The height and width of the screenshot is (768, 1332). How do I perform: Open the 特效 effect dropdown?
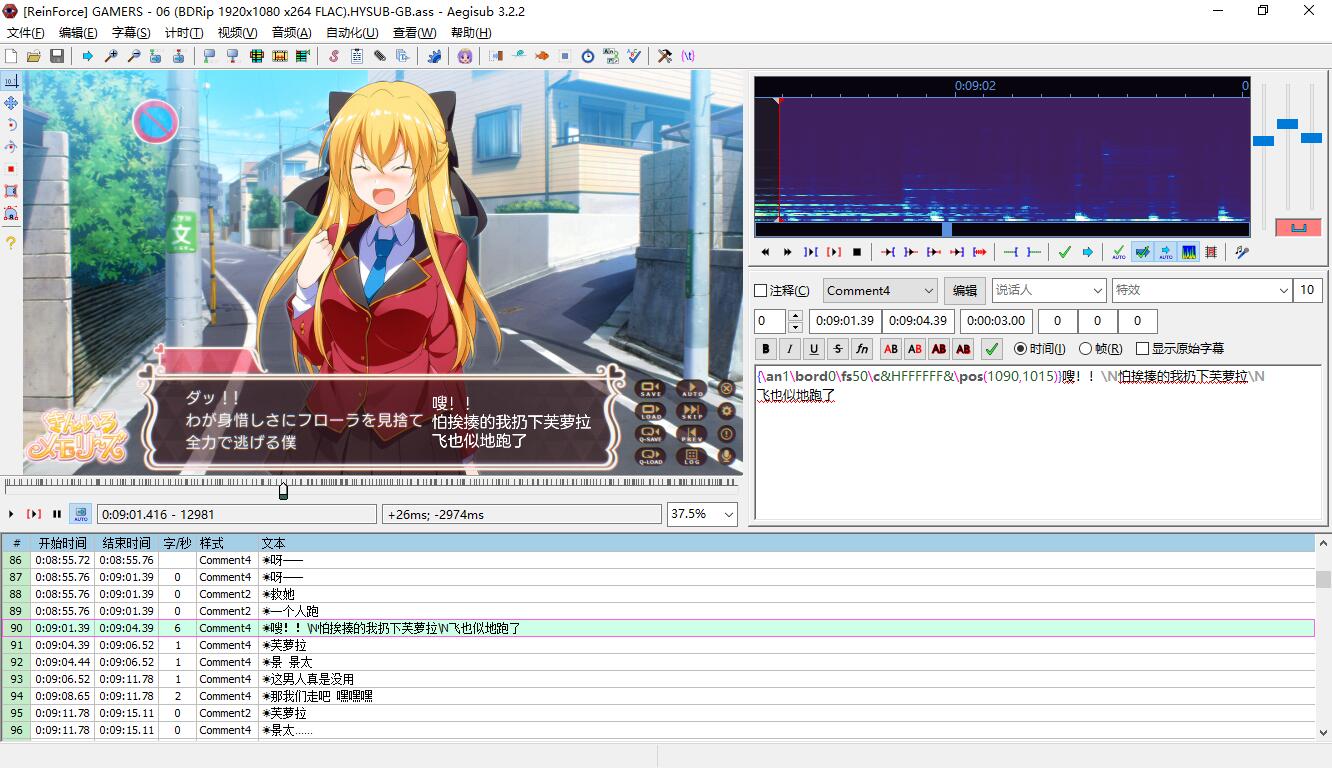1202,291
